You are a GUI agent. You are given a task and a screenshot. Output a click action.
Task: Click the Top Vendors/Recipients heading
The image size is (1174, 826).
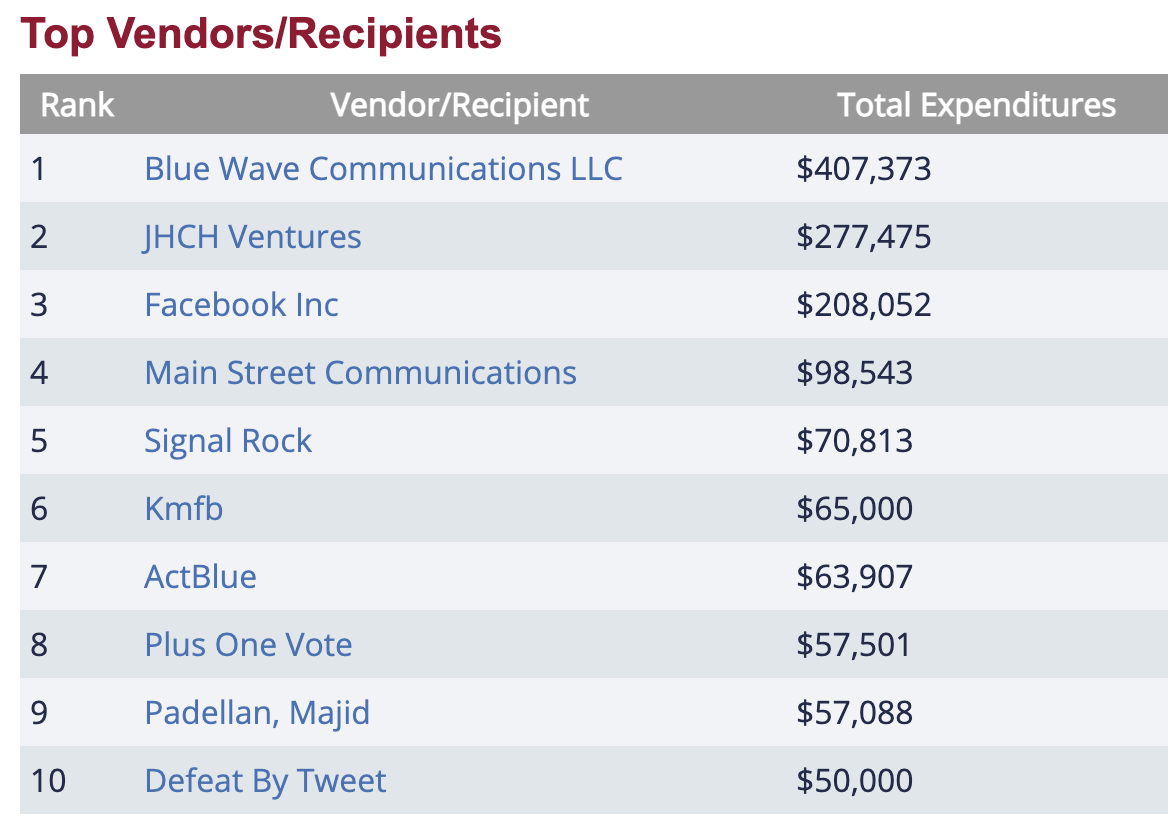pyautogui.click(x=261, y=34)
